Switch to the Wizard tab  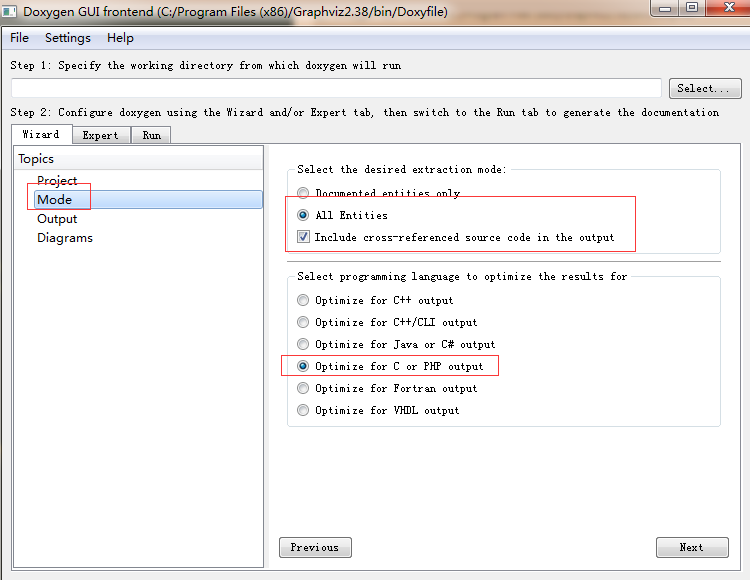coord(42,134)
